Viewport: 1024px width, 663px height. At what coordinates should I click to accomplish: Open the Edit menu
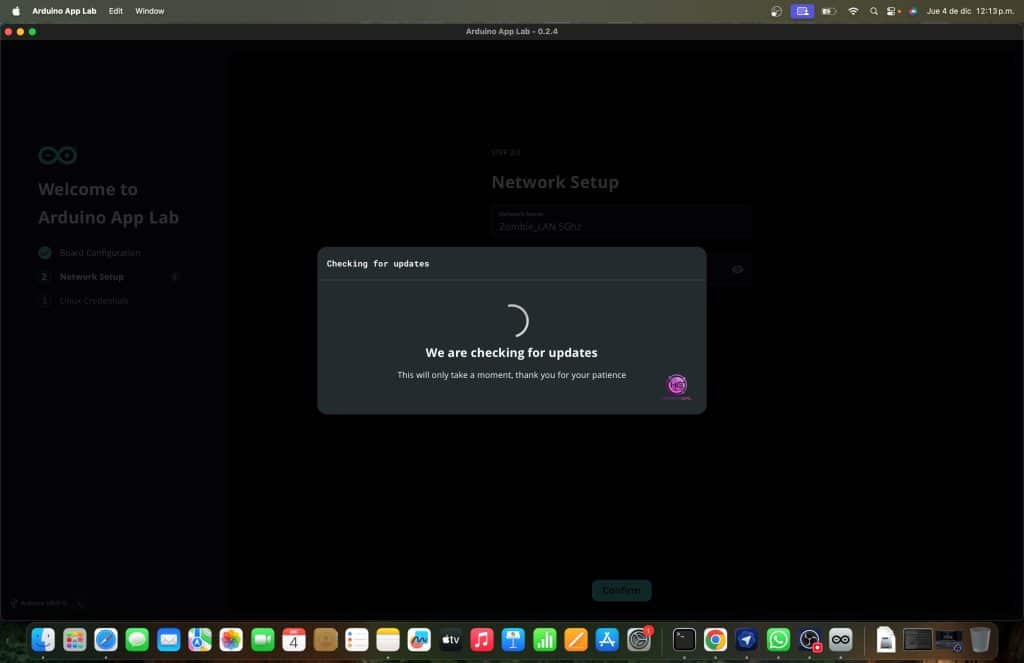click(116, 11)
